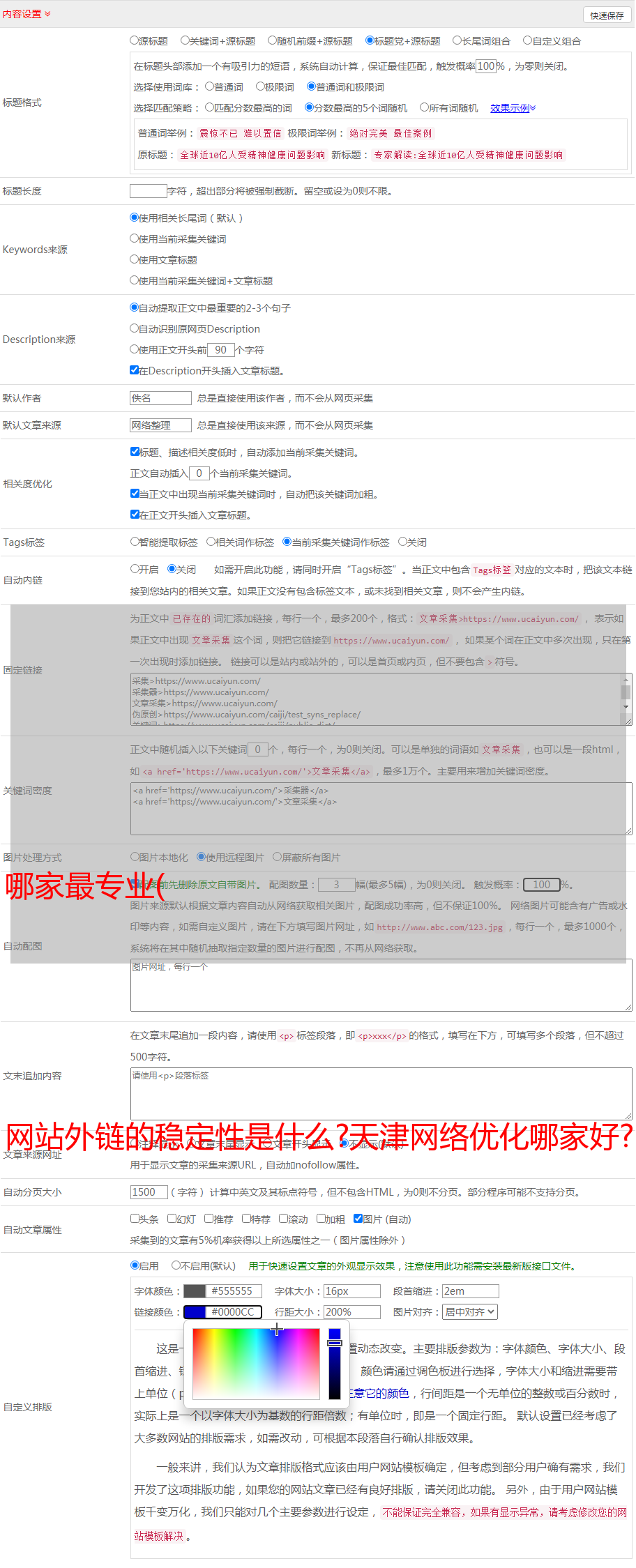Edit the 自动配图 触发概率 field
The height and width of the screenshot is (1568, 636).
(x=542, y=885)
